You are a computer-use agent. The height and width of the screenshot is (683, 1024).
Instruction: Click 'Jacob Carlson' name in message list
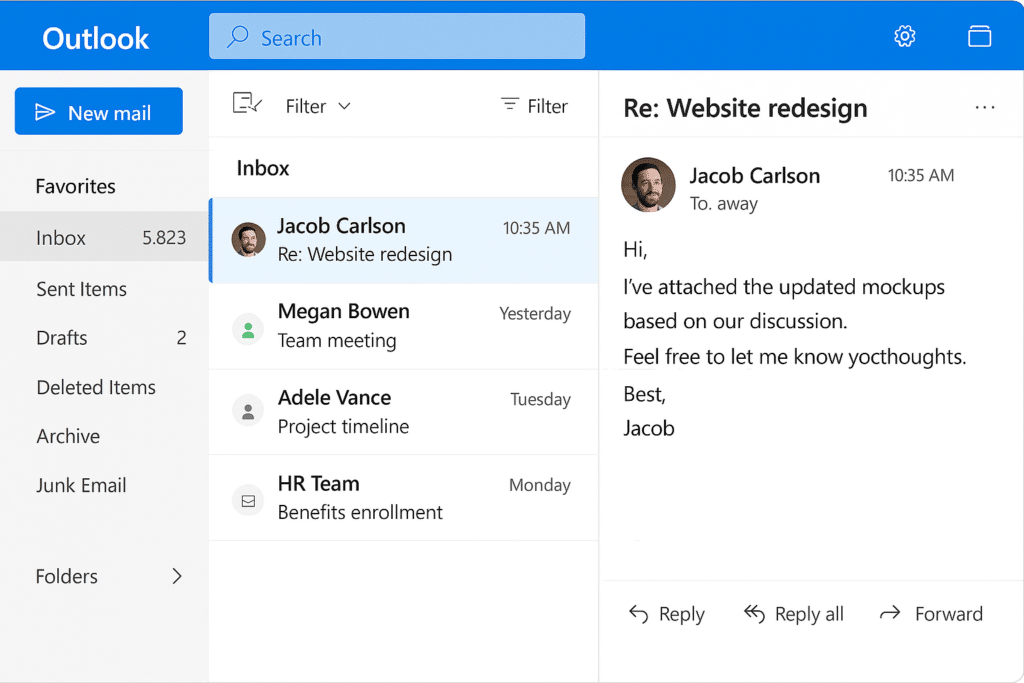pos(341,226)
